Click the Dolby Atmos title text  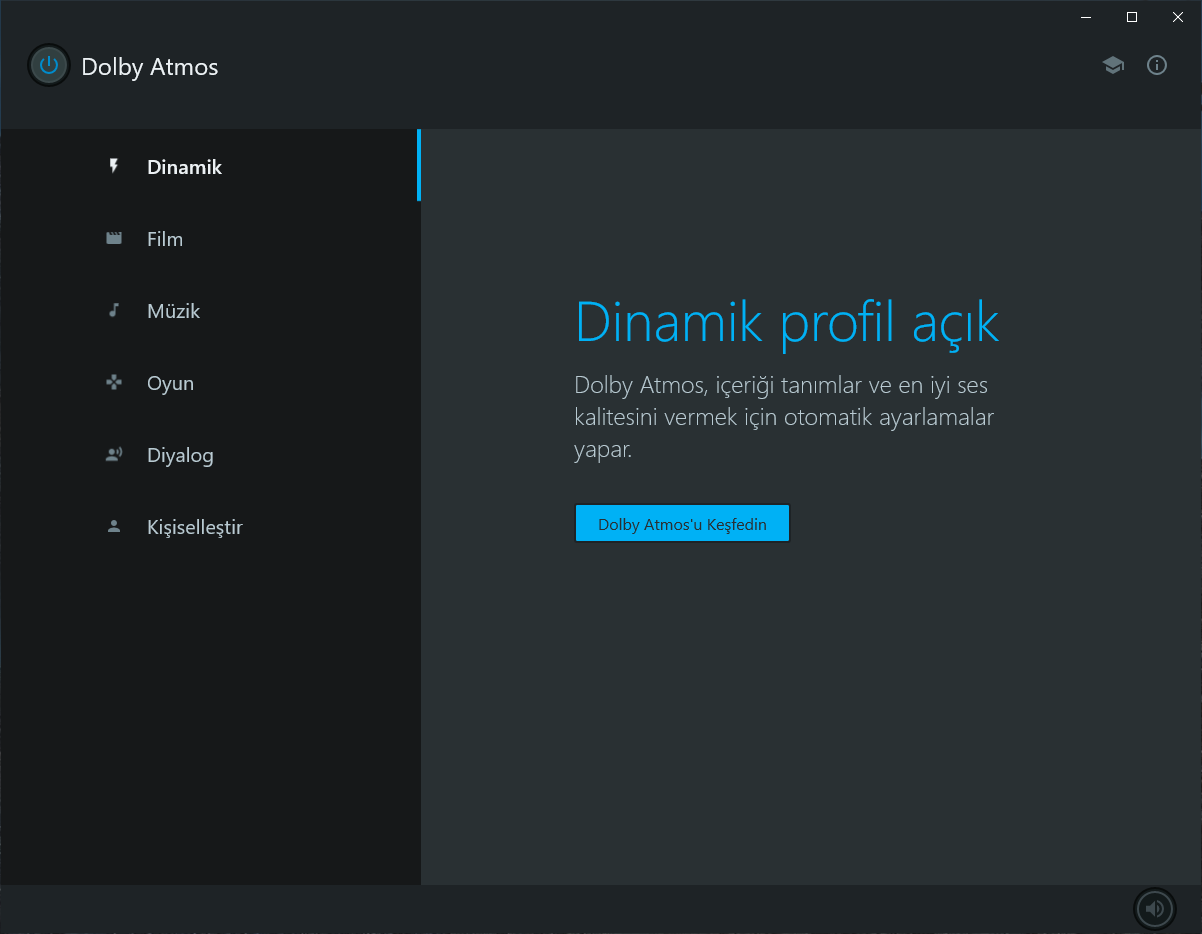click(150, 67)
